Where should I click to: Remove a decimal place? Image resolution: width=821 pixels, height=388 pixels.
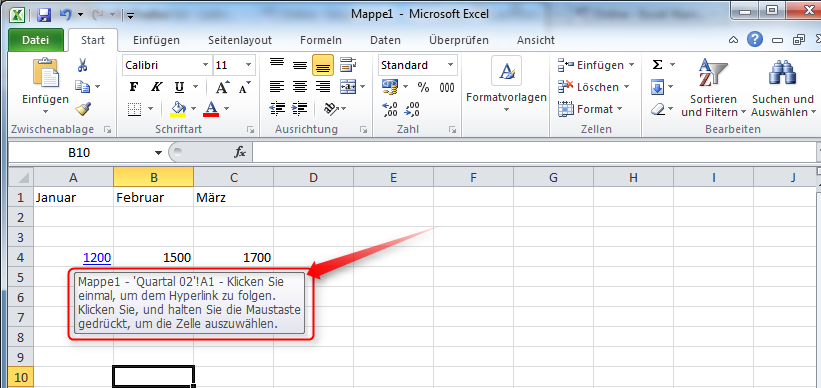coord(413,109)
